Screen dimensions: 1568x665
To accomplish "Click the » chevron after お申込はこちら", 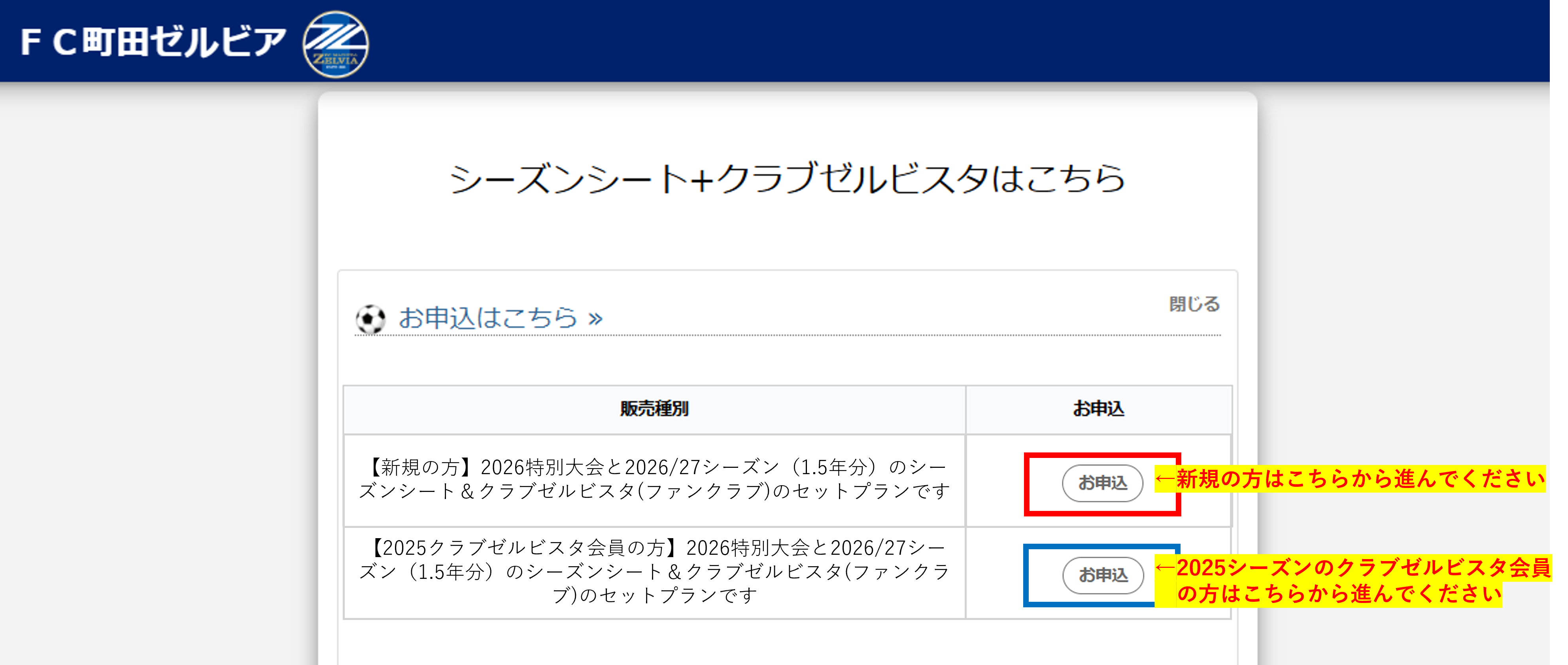I will coord(595,318).
